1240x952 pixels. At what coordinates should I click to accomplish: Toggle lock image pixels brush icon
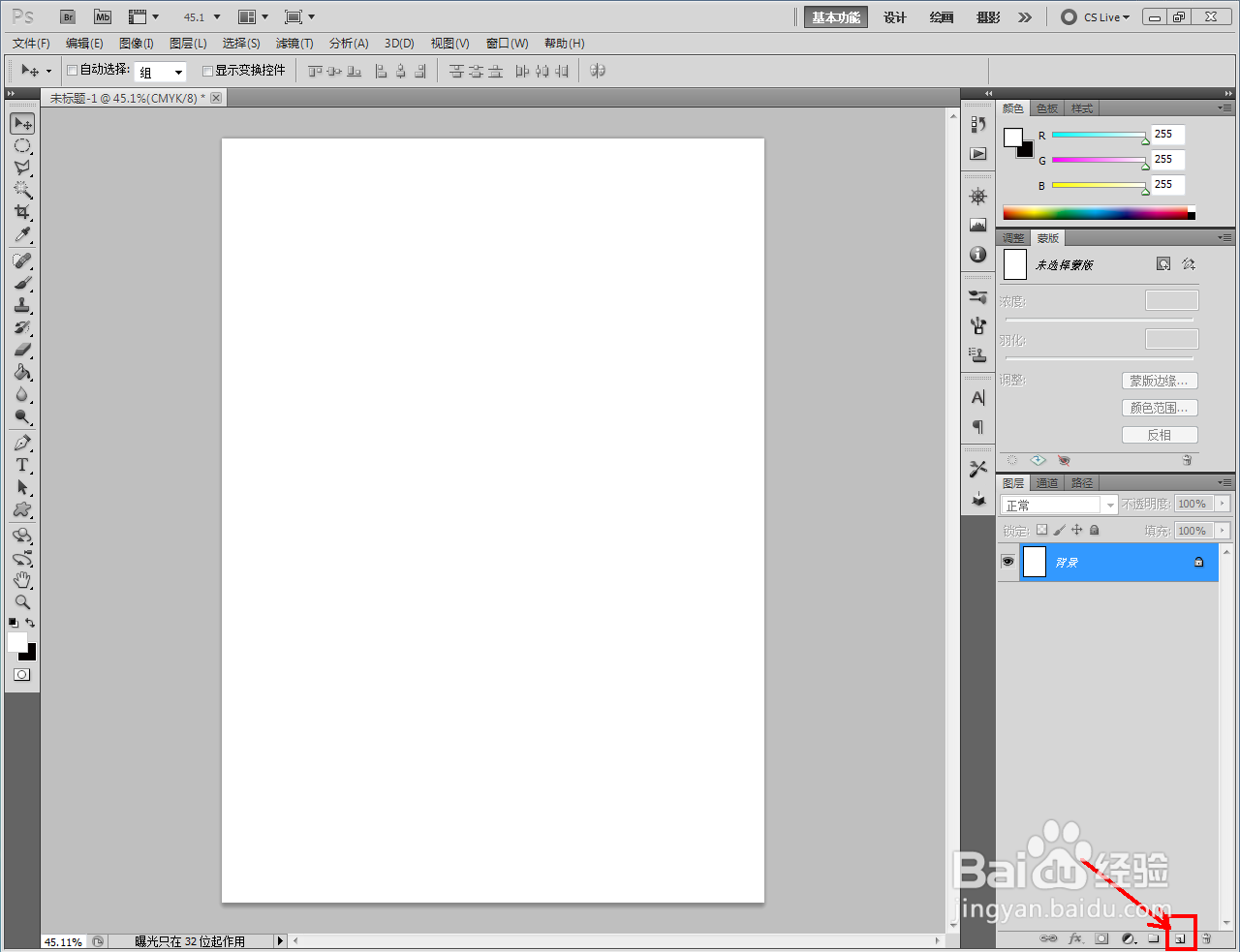coord(1059,530)
